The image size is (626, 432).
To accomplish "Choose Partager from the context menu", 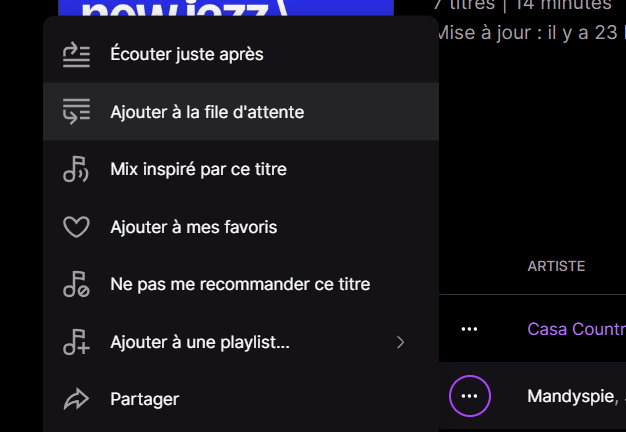I will 144,399.
